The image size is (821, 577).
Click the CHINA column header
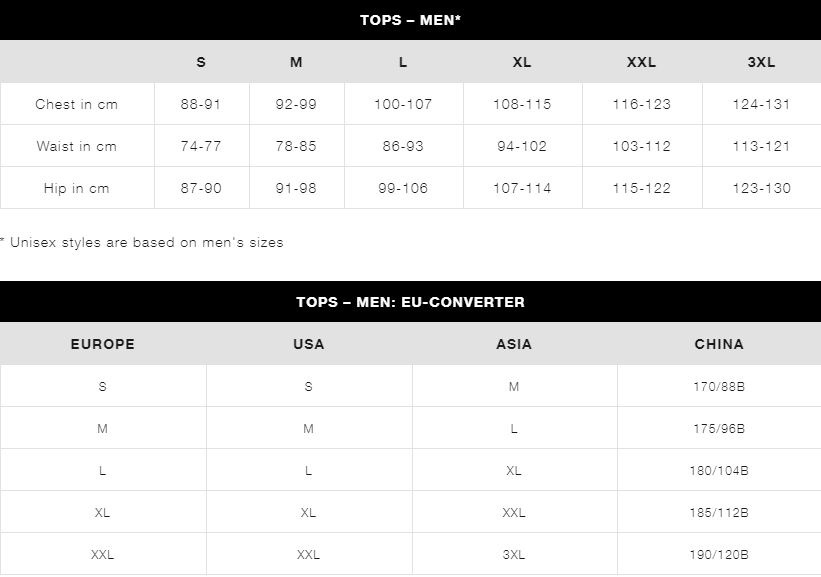719,344
